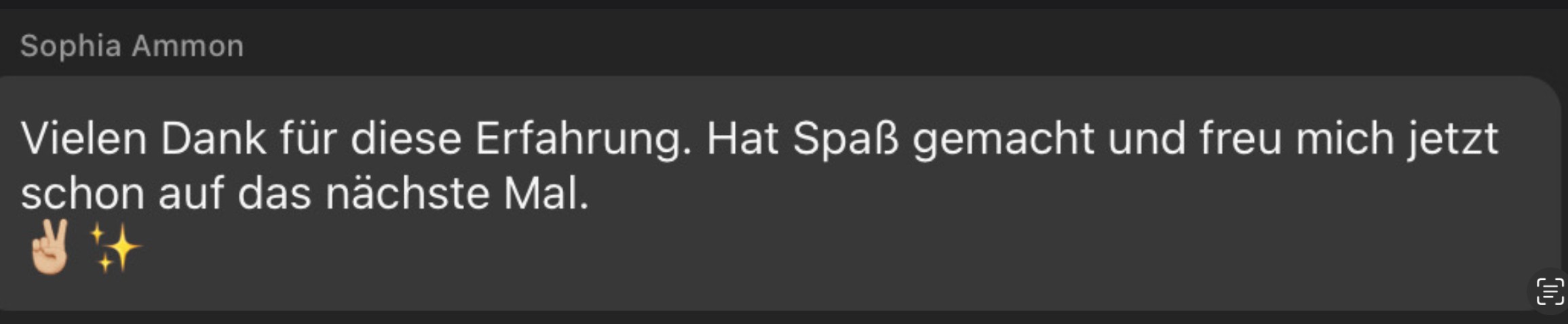Tap the Live Text scan icon
The height and width of the screenshot is (324, 1568).
[x=1550, y=292]
